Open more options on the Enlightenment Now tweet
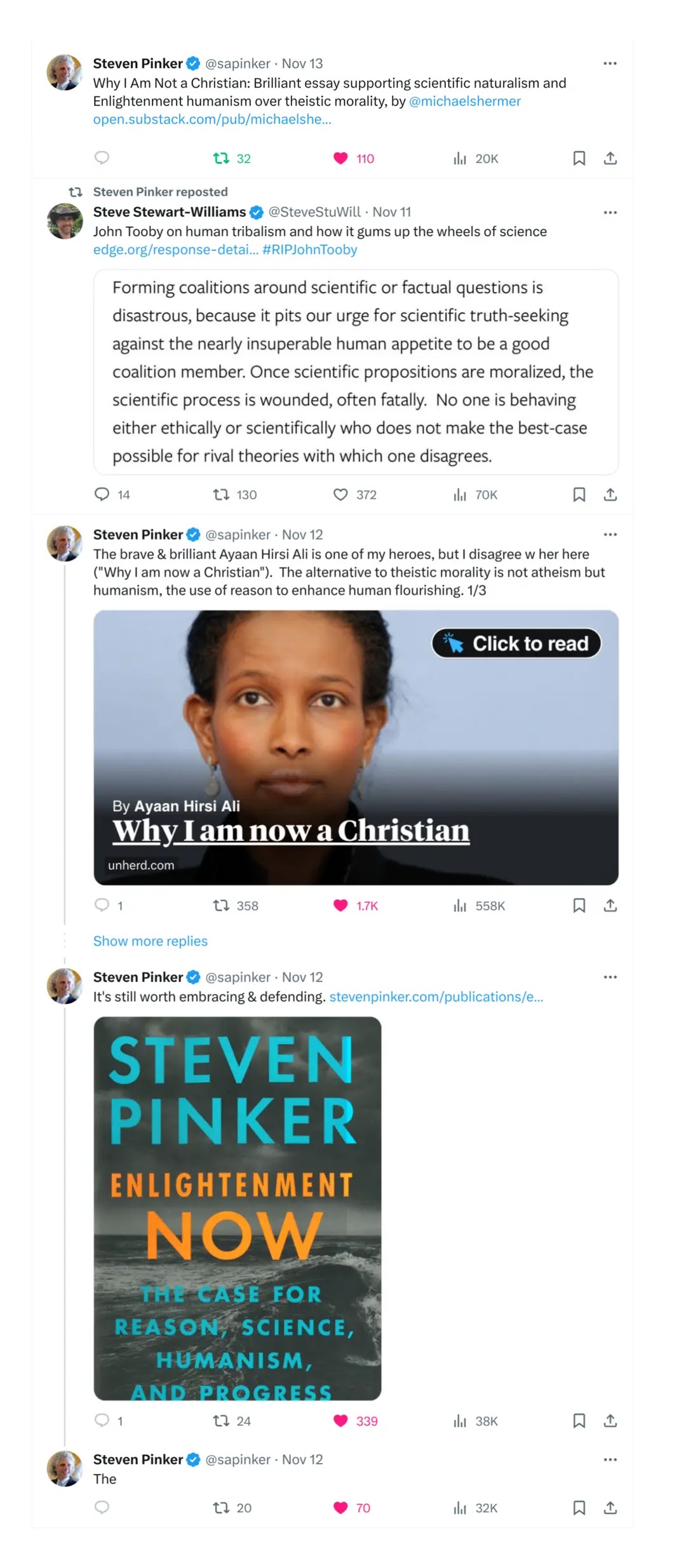This screenshot has height=1568, width=686. pos(610,977)
